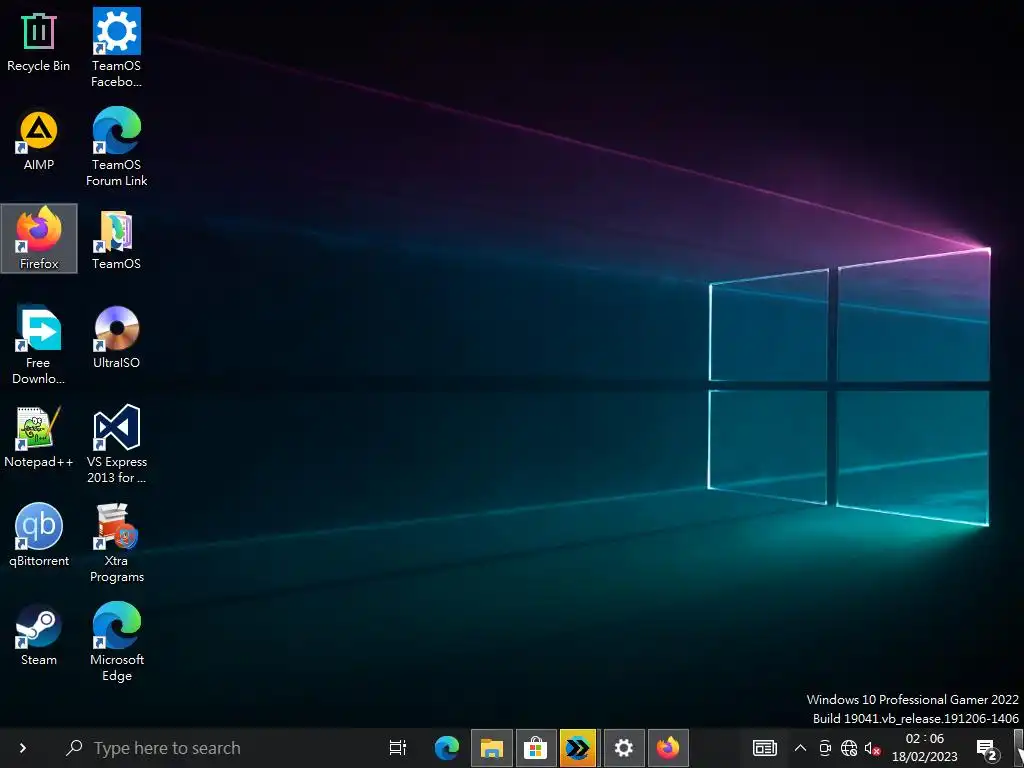Select the AIMP desktop shortcut

39,141
